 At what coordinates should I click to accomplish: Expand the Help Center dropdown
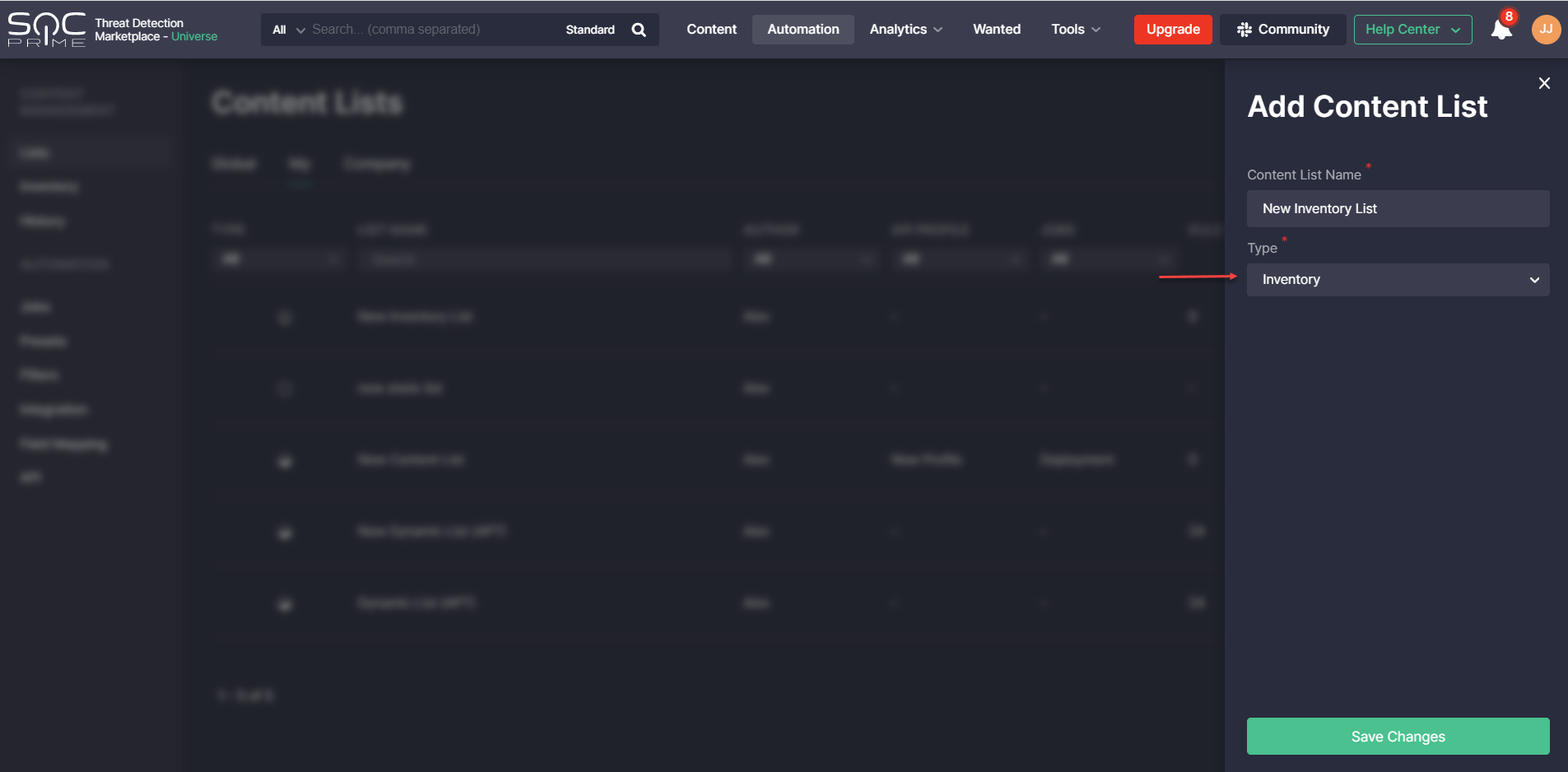point(1412,30)
